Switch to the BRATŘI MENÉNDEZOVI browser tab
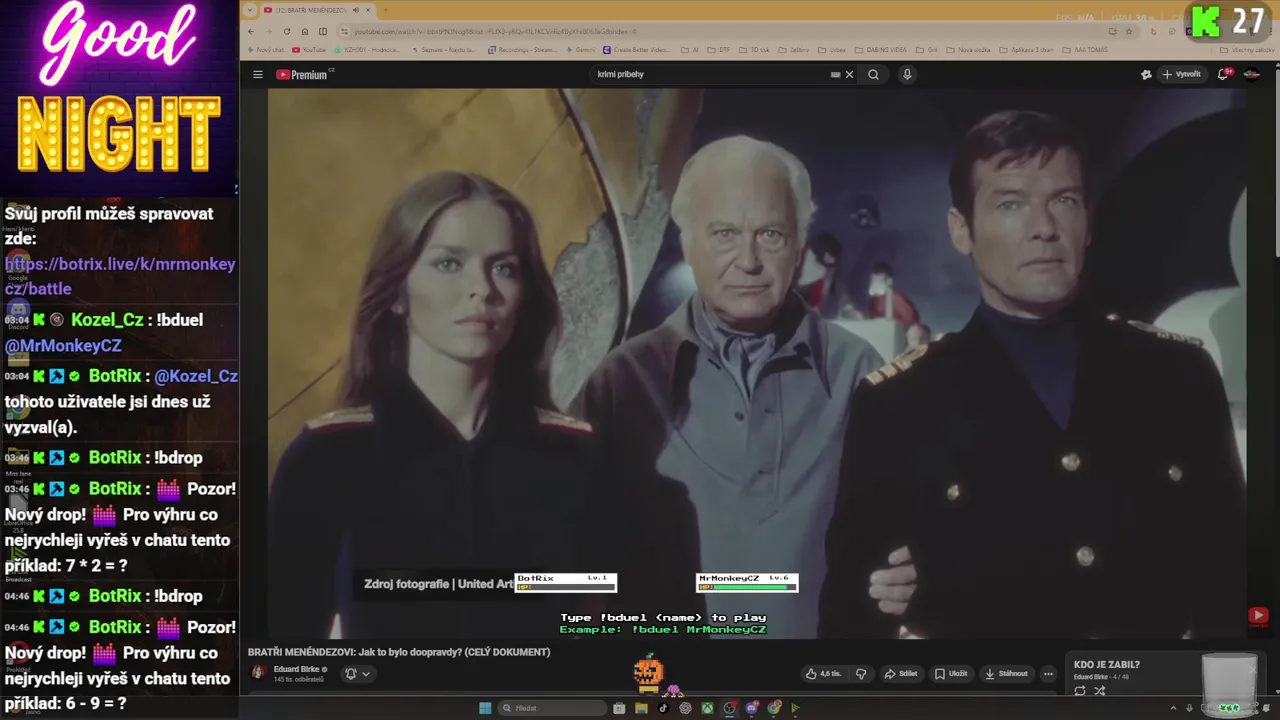This screenshot has height=720, width=1280. pos(312,10)
